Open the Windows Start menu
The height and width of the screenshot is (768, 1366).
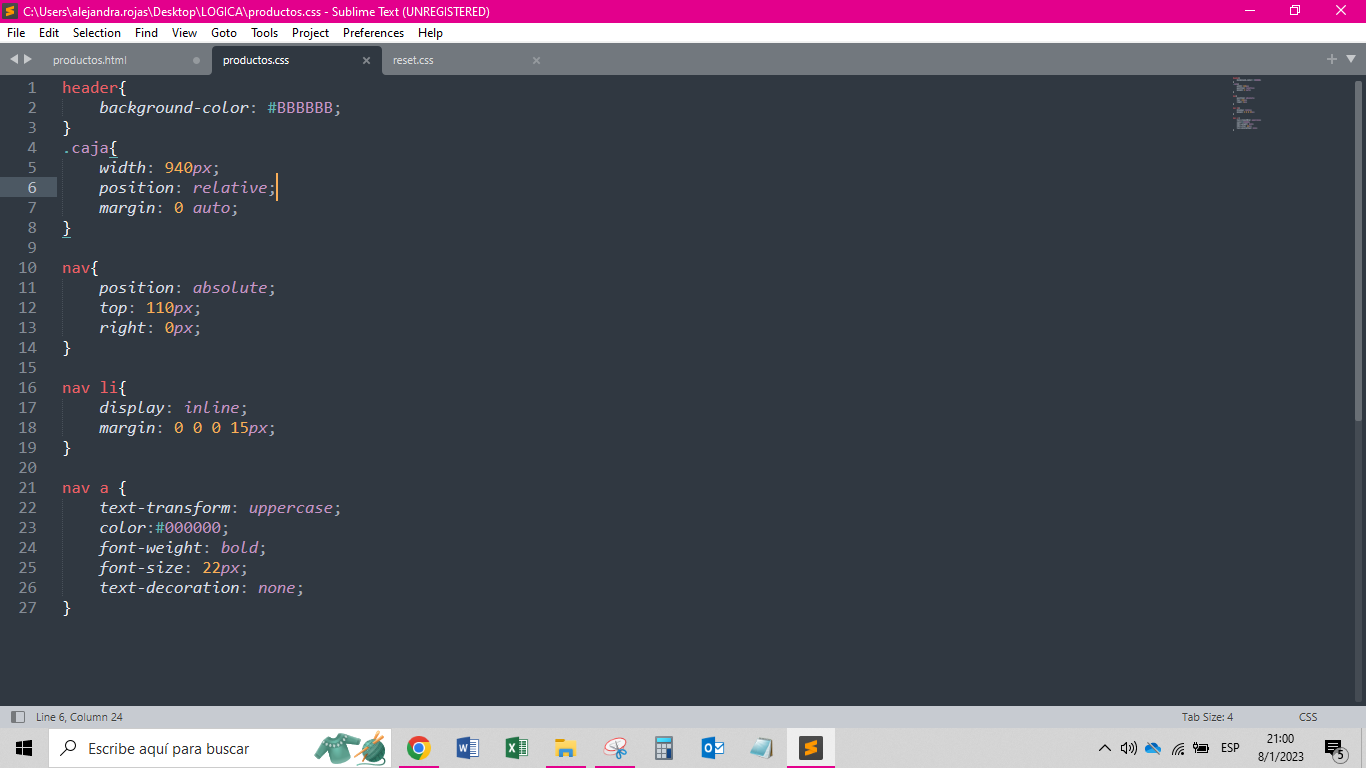[24, 748]
